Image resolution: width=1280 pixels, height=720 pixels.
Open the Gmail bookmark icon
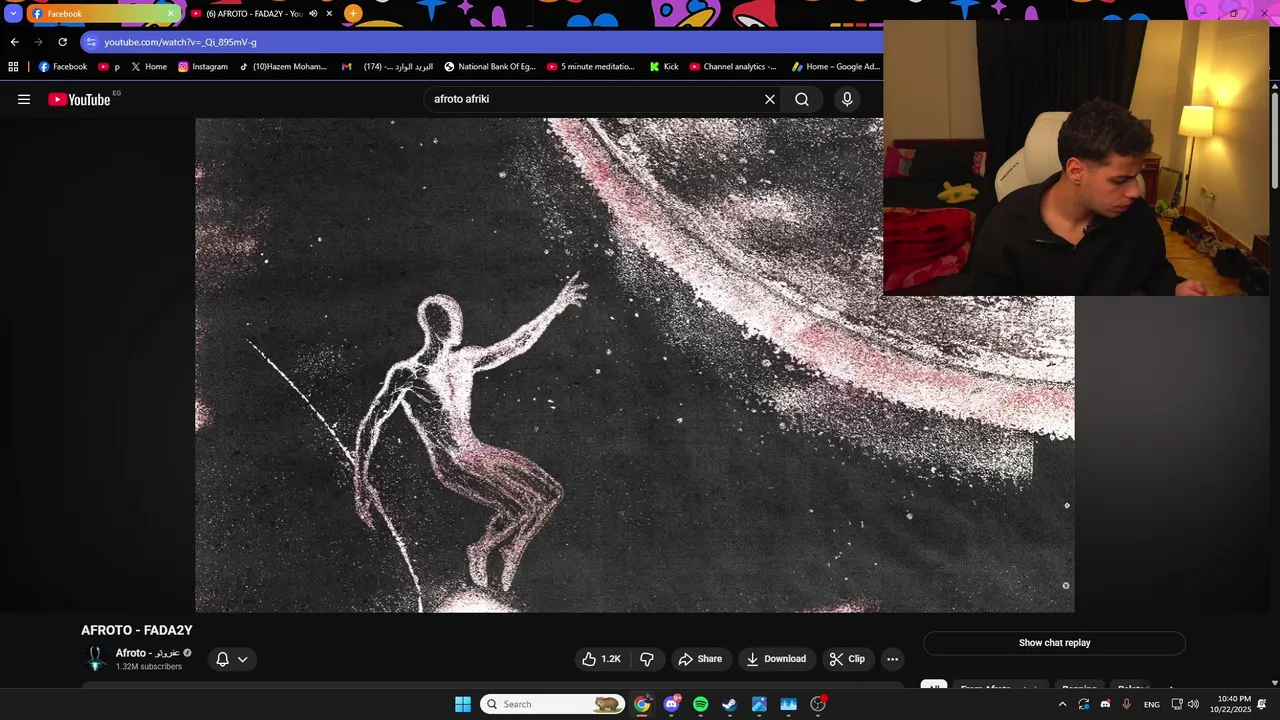[x=346, y=67]
